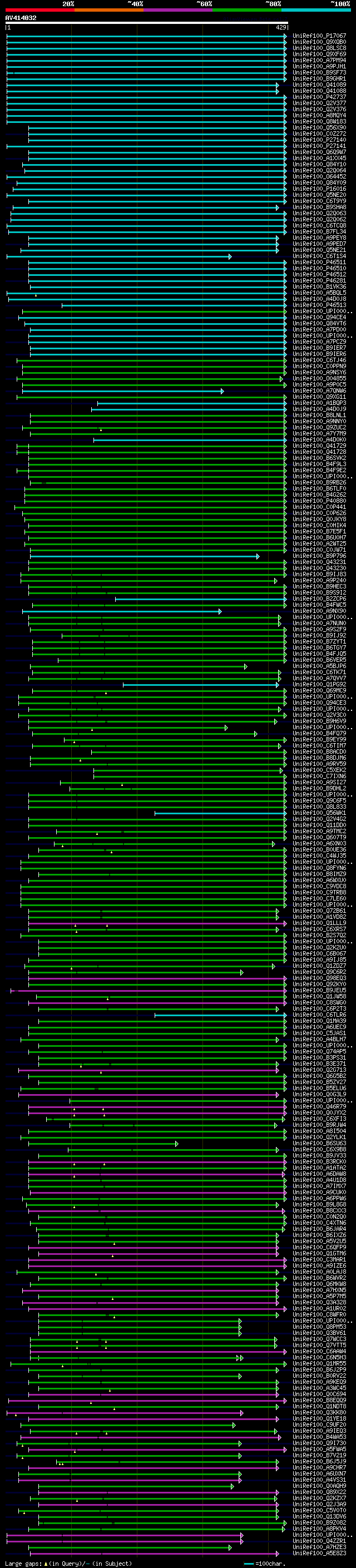
Task: Select the UniRef100_B9GHR1 label
Action: tap(319, 78)
